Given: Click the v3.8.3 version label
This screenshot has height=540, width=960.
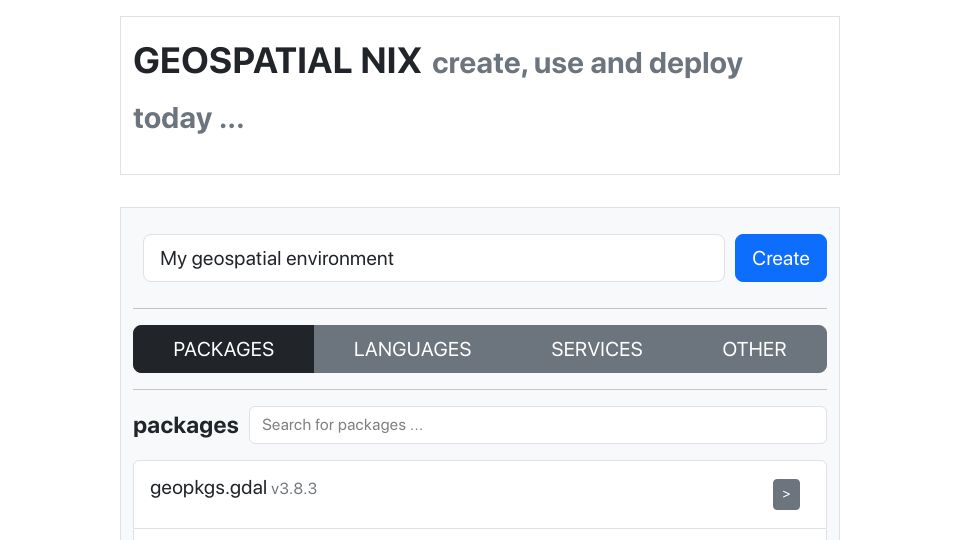Looking at the screenshot, I should coord(294,489).
